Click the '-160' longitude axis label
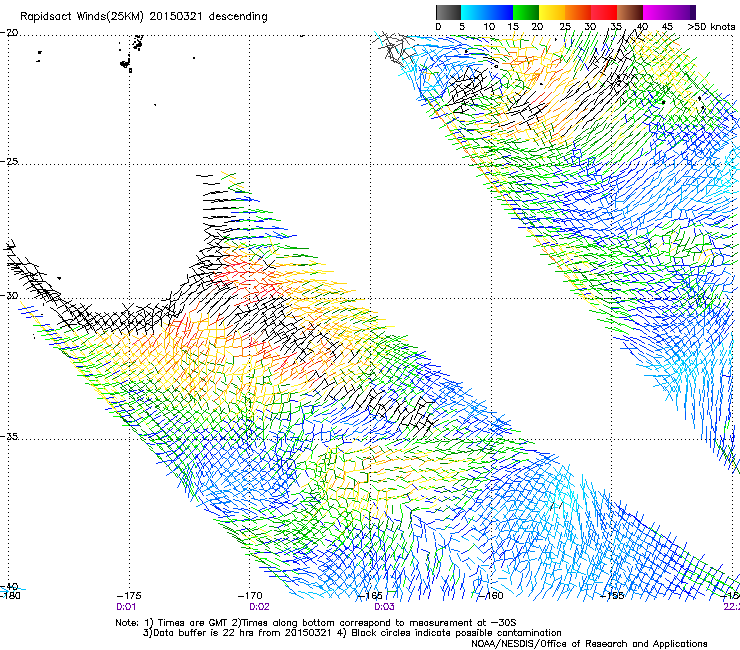740x650 pixels. 491,596
